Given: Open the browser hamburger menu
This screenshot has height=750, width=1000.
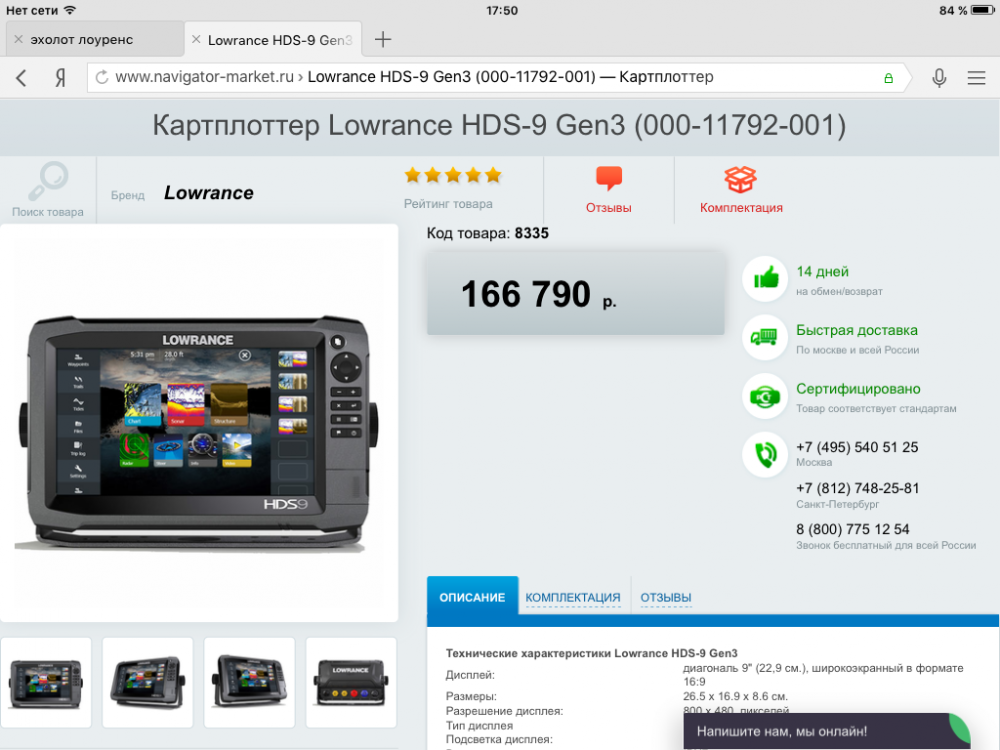Looking at the screenshot, I should coord(976,78).
